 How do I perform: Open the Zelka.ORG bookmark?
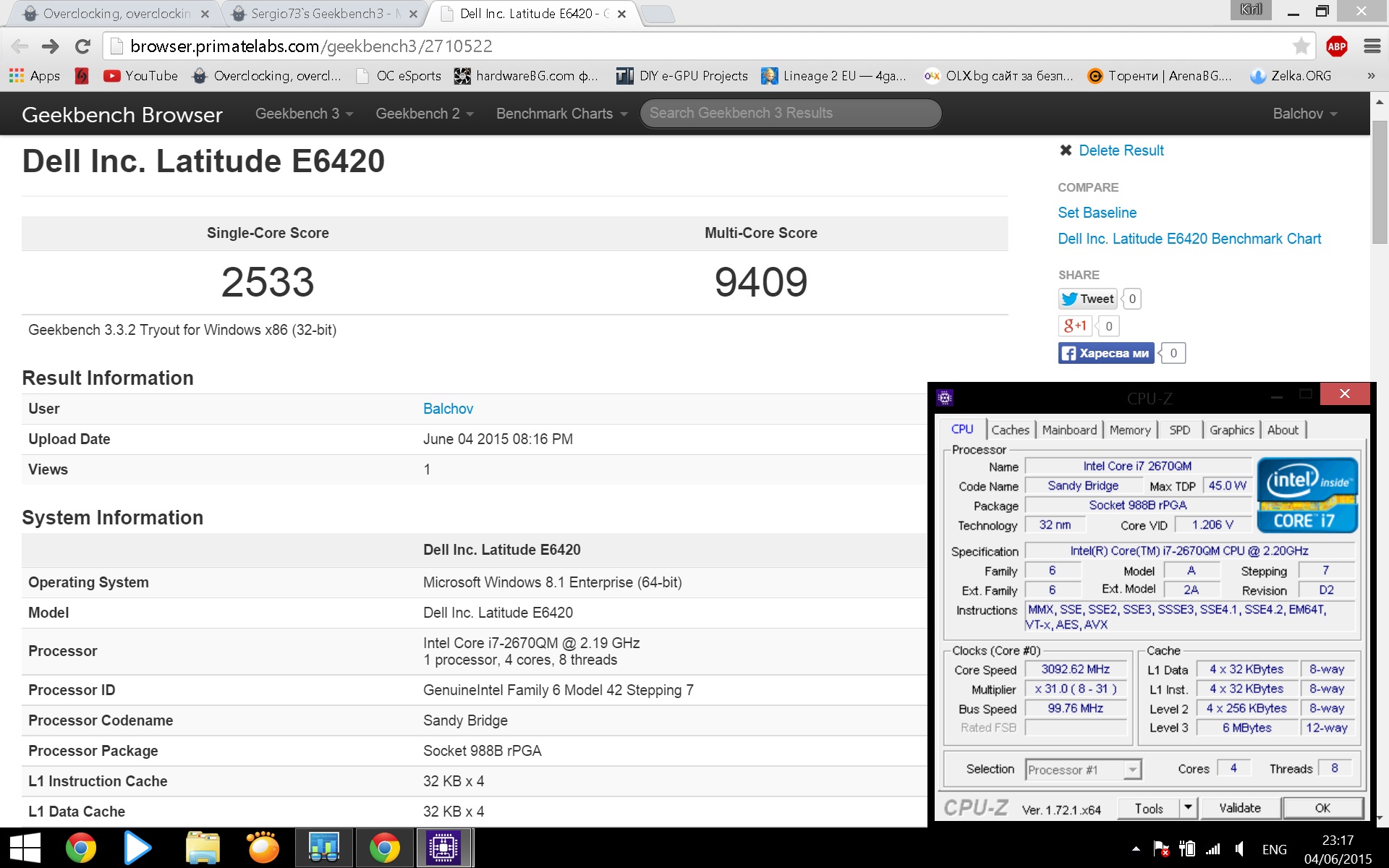[x=1291, y=76]
